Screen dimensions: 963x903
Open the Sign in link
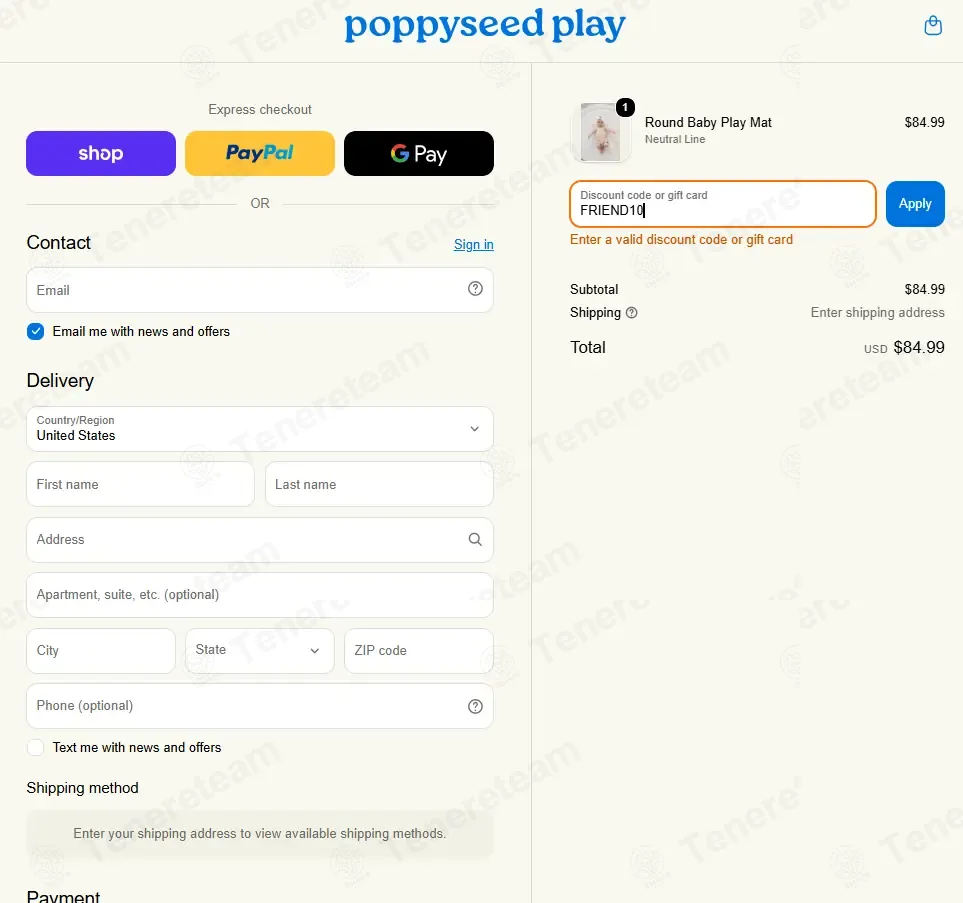[474, 244]
